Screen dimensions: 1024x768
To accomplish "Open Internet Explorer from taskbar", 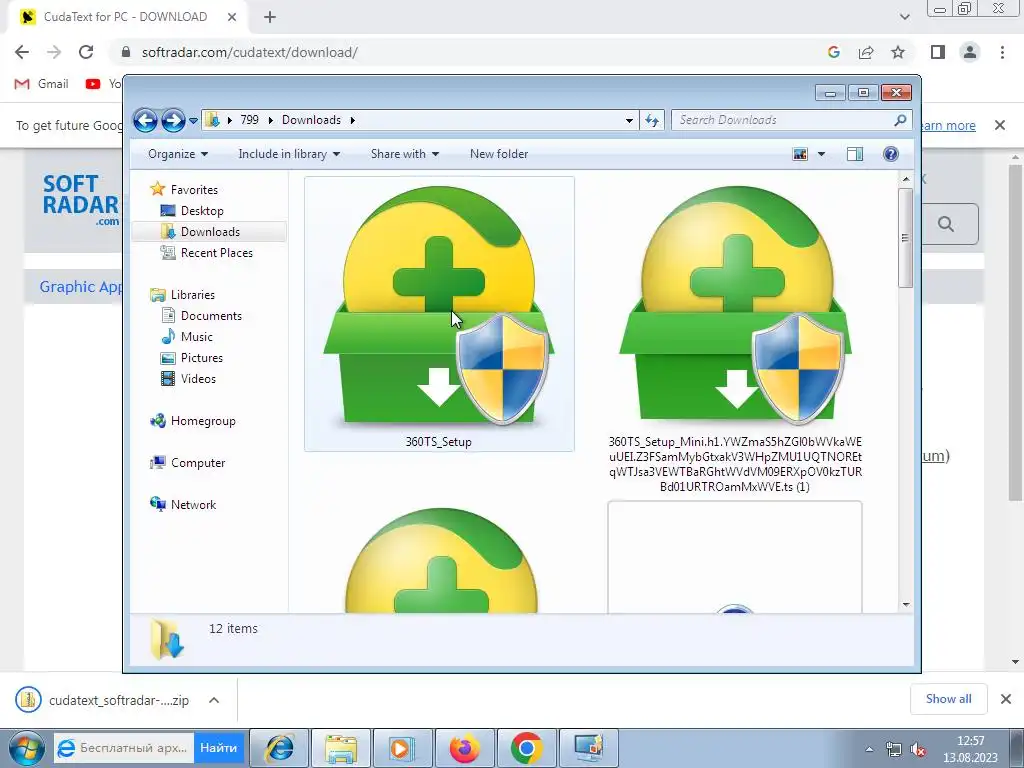I will 280,748.
